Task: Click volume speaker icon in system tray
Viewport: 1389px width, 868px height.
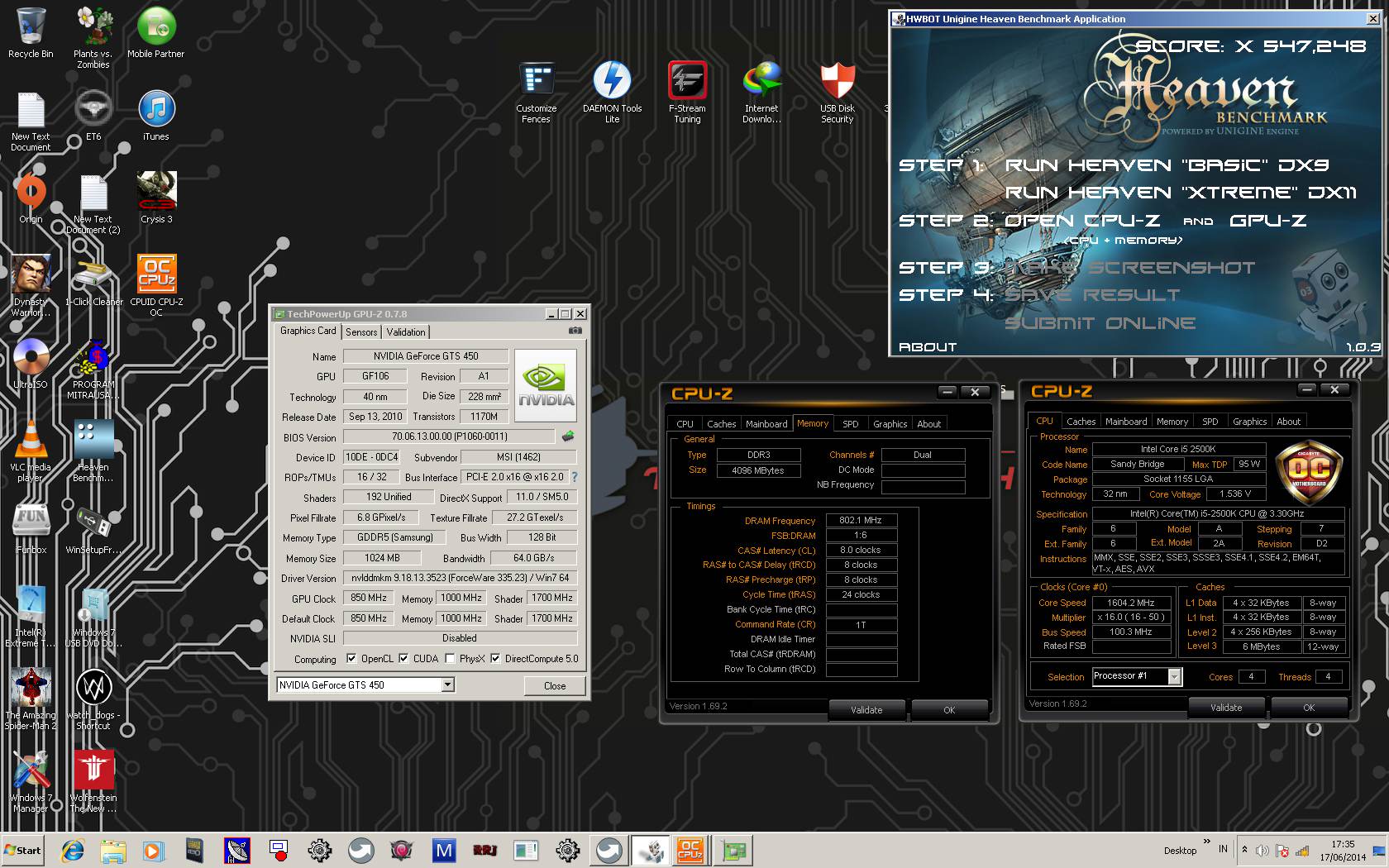Action: pyautogui.click(x=1263, y=850)
